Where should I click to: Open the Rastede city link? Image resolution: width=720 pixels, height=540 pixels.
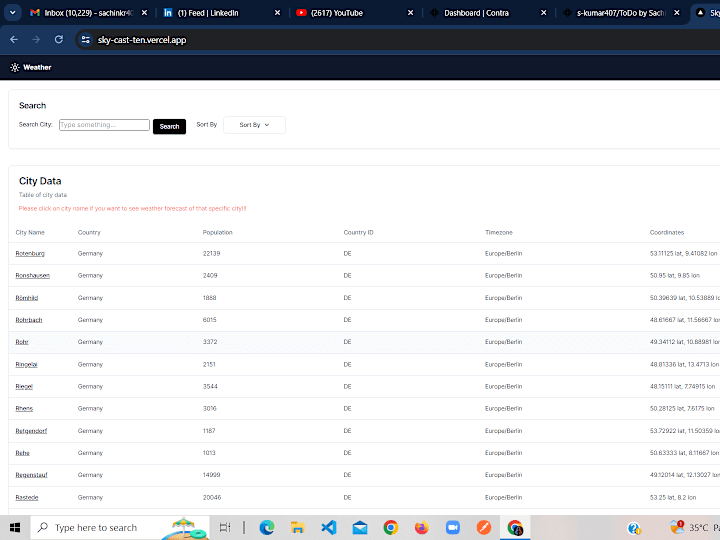pos(27,498)
